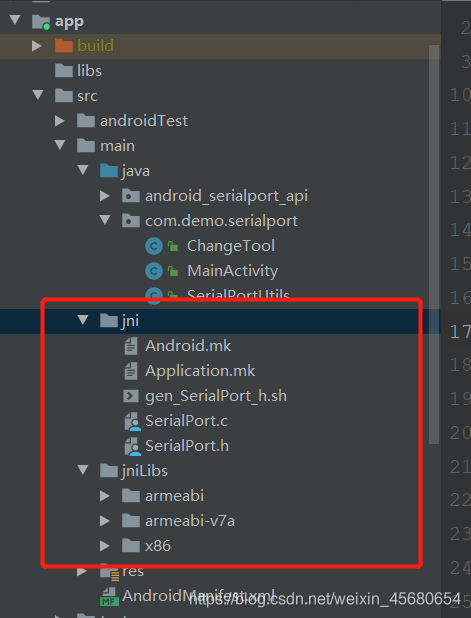Click the gen_SerialPort_h.sh script icon

(x=131, y=396)
